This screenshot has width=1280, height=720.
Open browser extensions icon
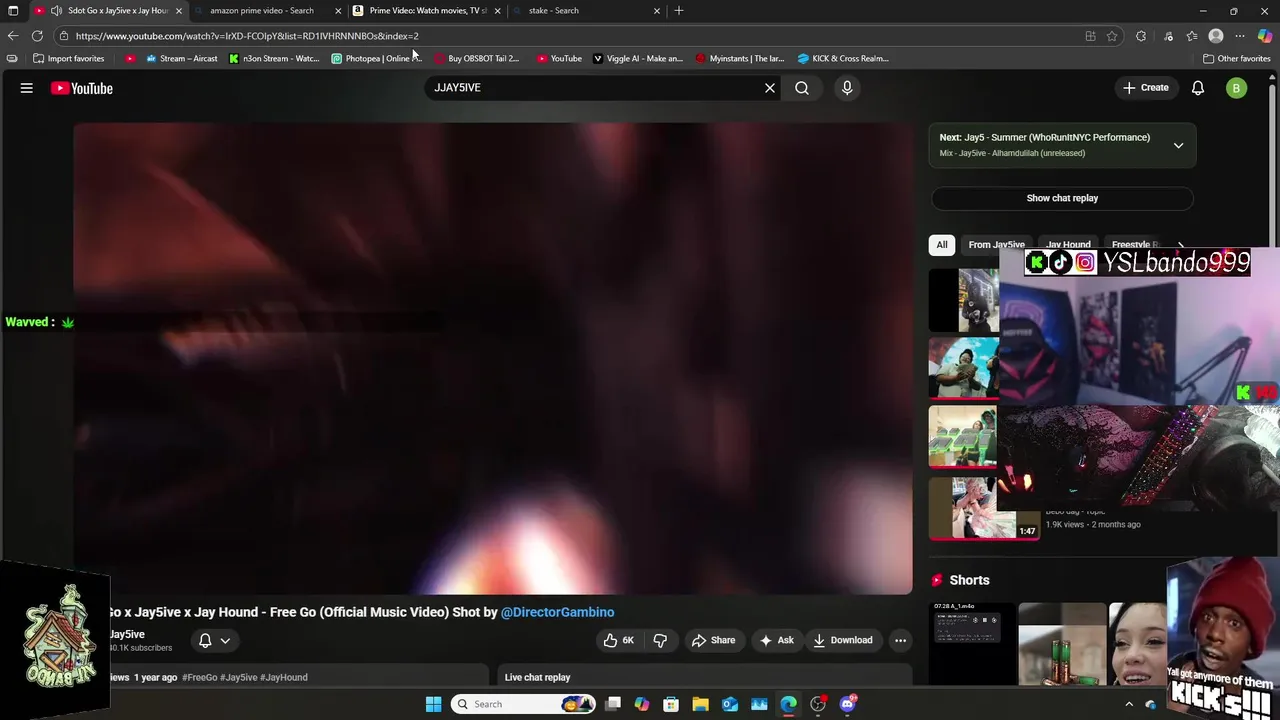[1141, 36]
